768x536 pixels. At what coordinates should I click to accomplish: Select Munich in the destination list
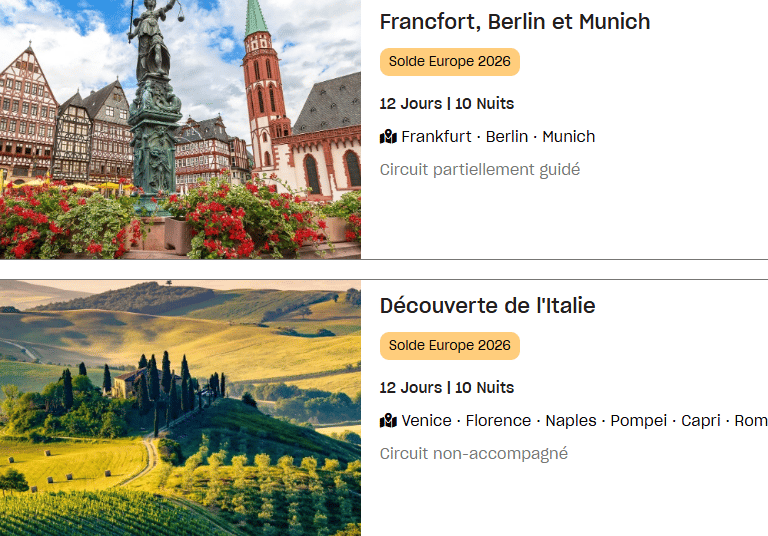568,137
